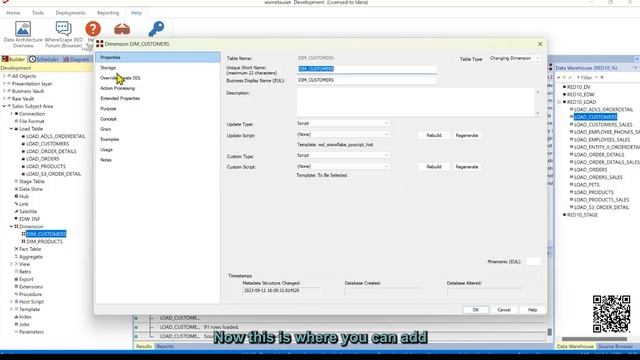Click Regenerate next to Update Script

coord(467,135)
